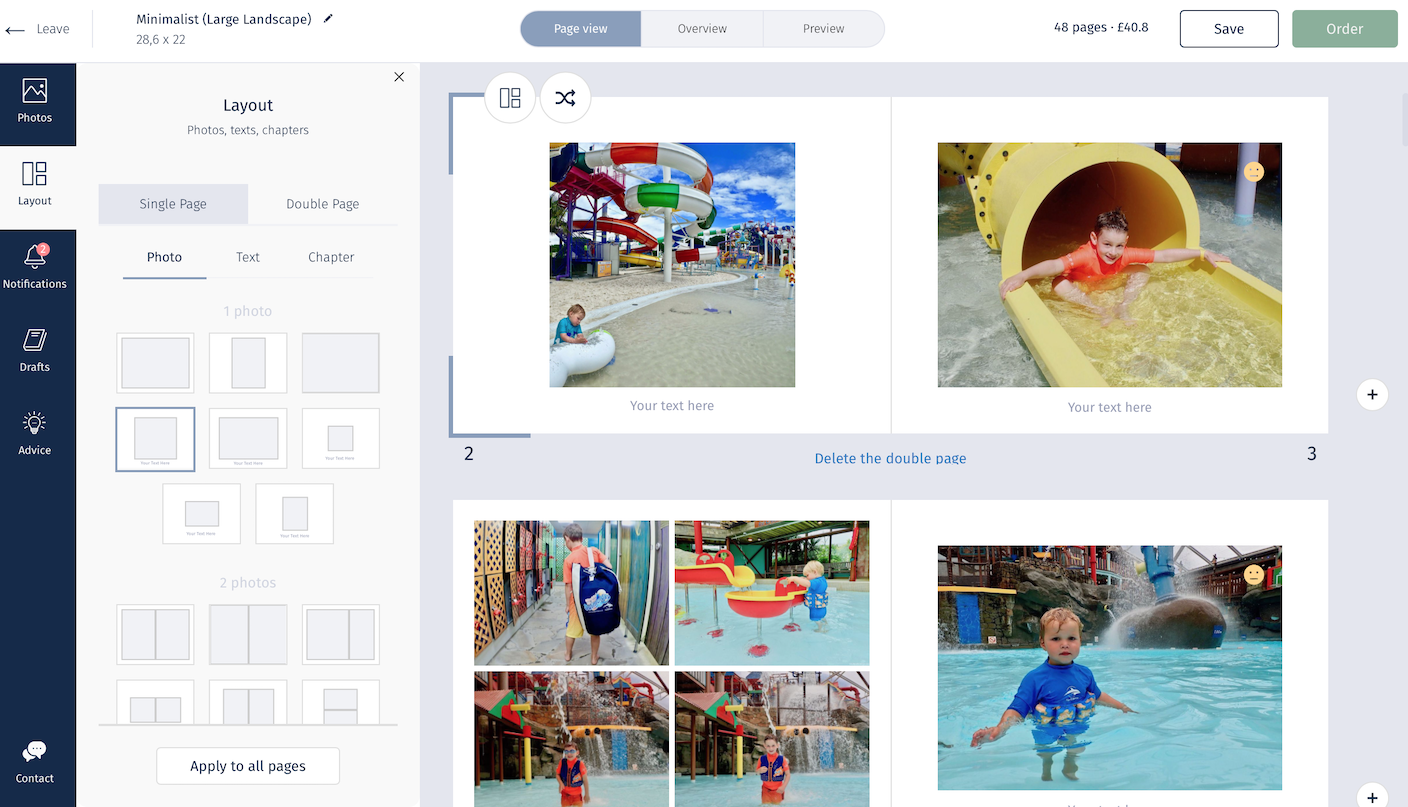
Task: Switch to Double Page layouts
Action: (322, 204)
